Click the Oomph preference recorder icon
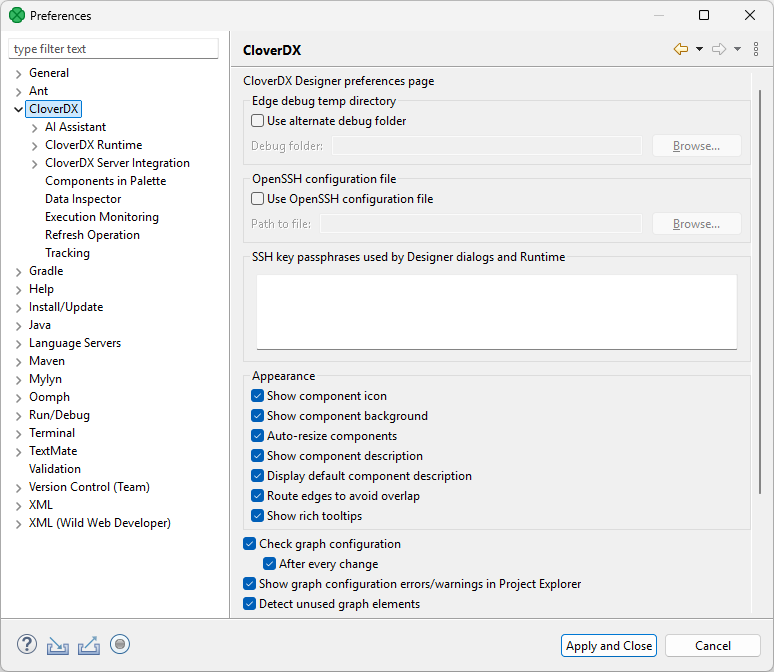Screen dimensions: 774x672 click(120, 644)
